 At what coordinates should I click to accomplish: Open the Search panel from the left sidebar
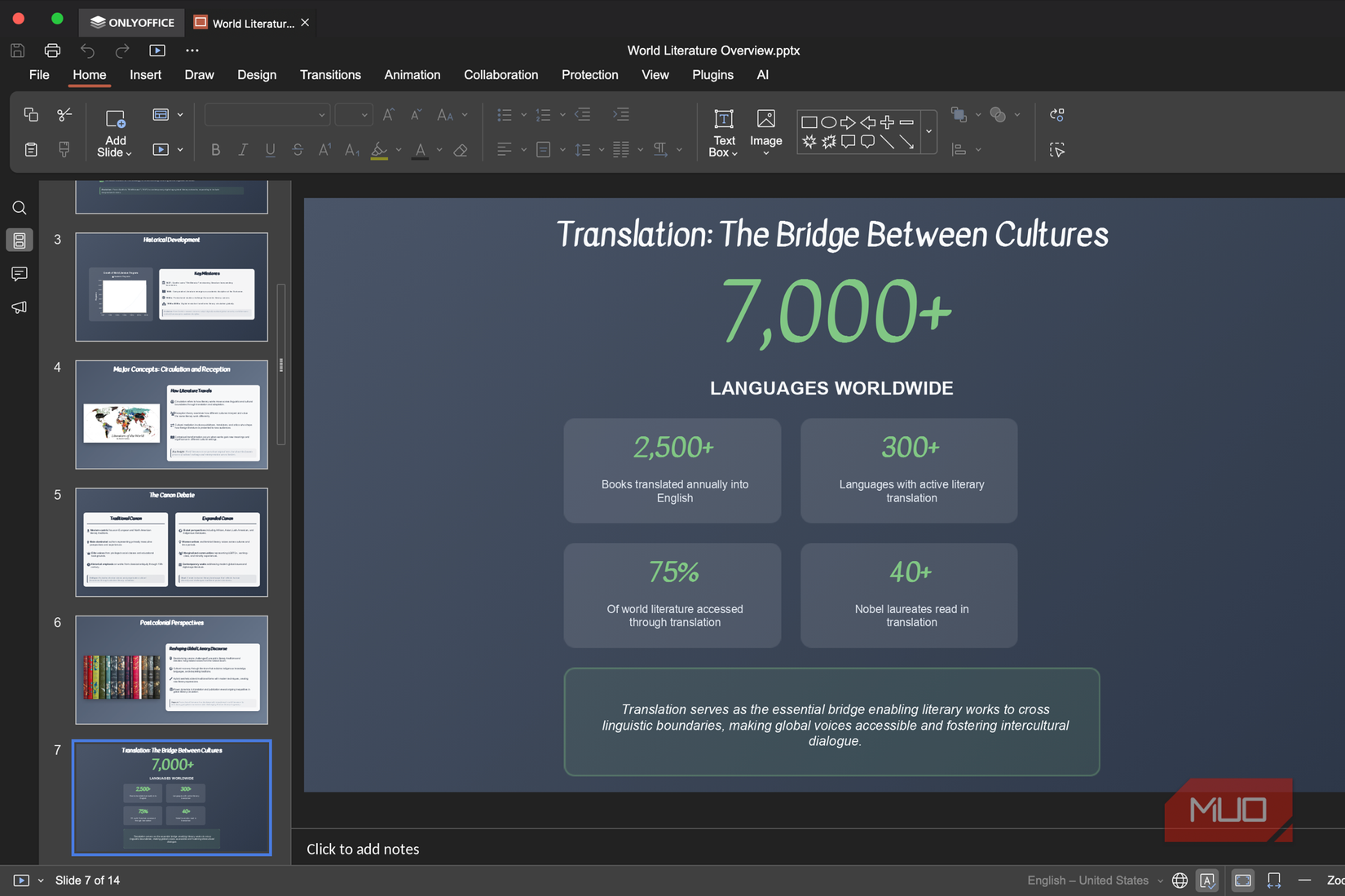tap(20, 208)
